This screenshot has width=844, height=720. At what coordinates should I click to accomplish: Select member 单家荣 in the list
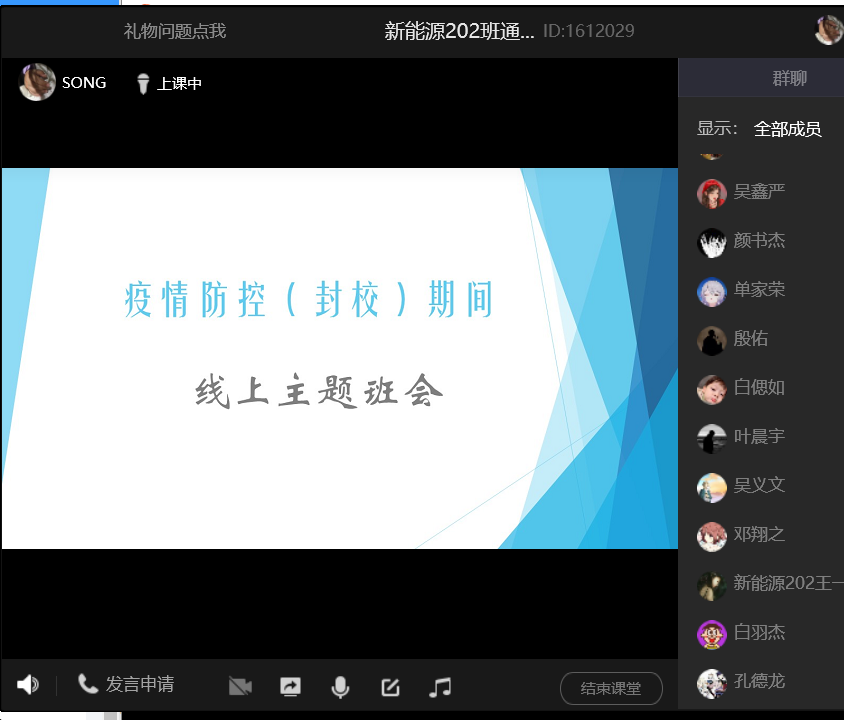pos(759,290)
